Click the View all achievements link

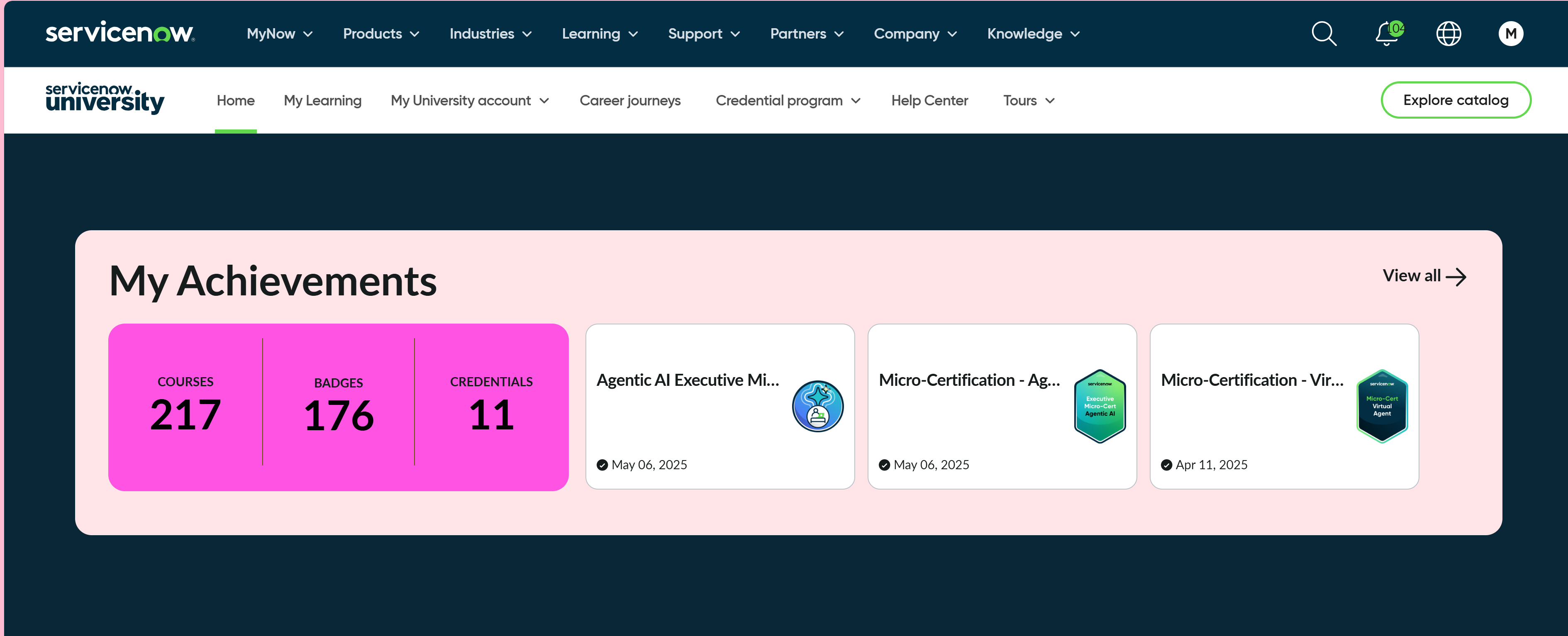point(1424,276)
